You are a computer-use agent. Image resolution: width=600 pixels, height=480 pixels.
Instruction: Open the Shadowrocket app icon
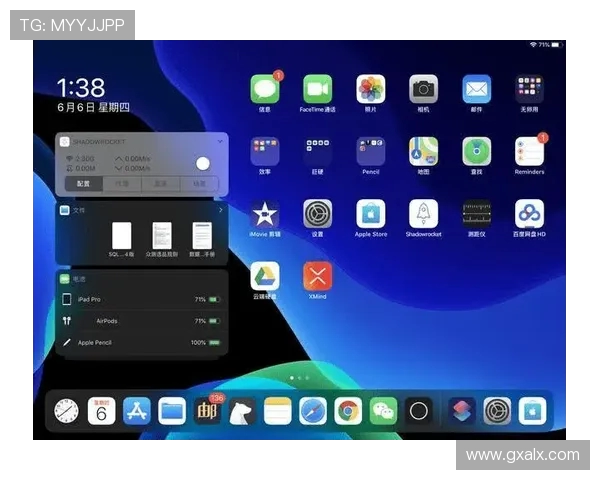[x=423, y=213]
